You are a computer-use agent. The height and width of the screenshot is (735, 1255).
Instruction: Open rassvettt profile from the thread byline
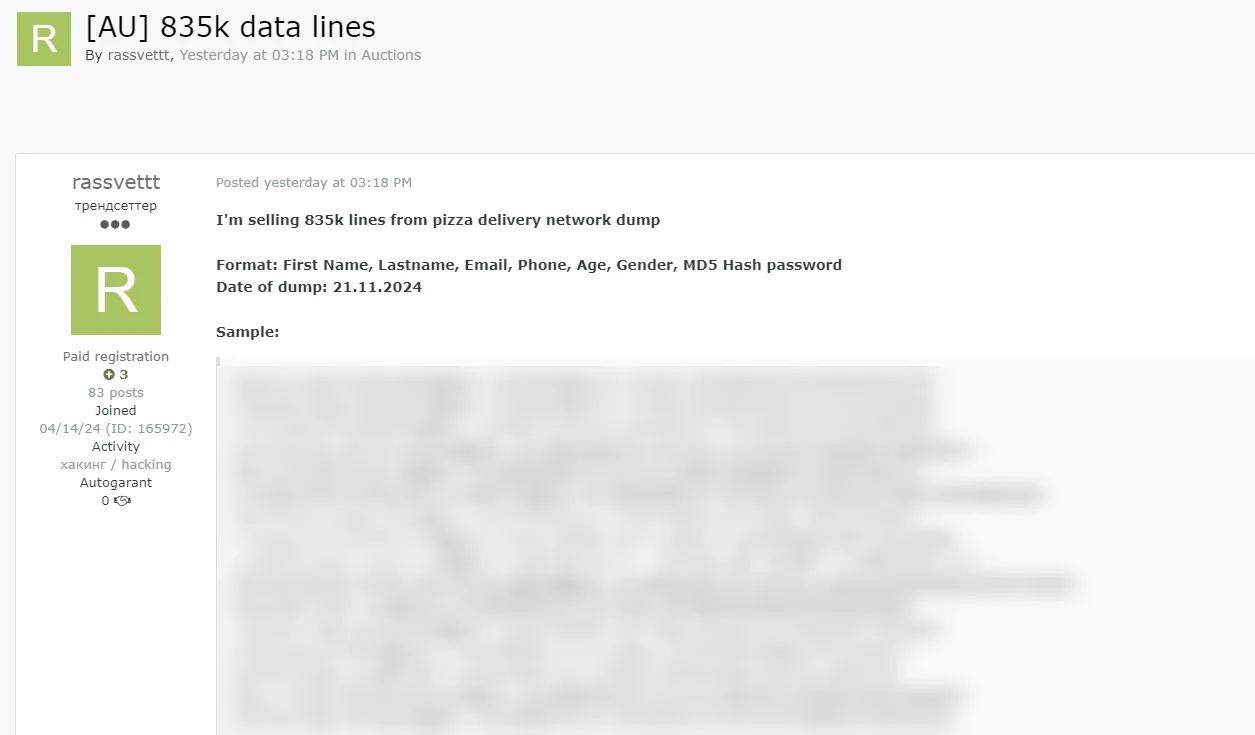click(139, 55)
